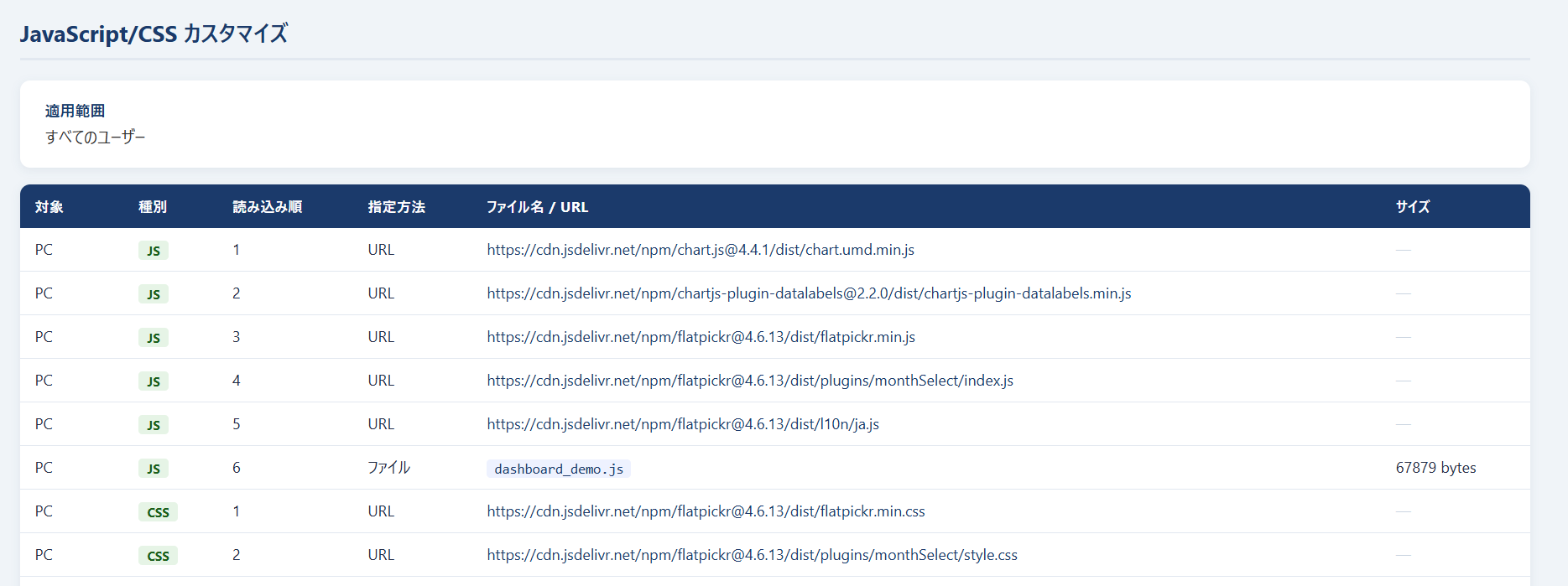The width and height of the screenshot is (1568, 586).
Task: Open the flatpickr.min.js CDN URL
Action: (x=701, y=337)
